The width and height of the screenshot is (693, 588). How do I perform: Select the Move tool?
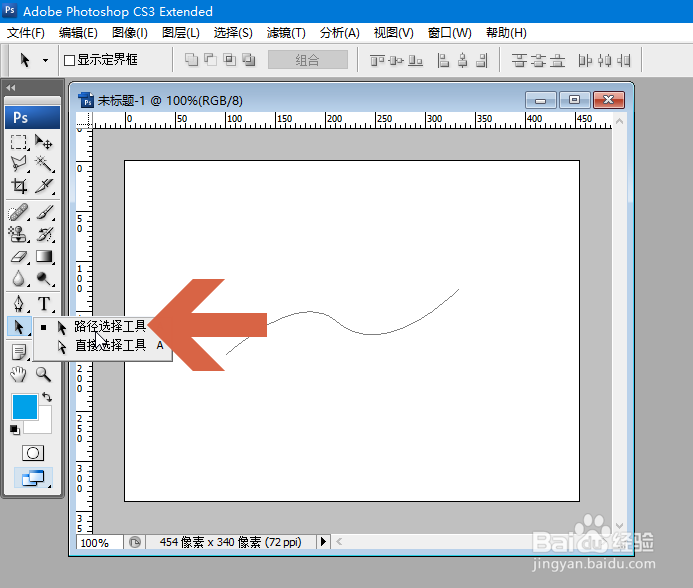[44, 142]
